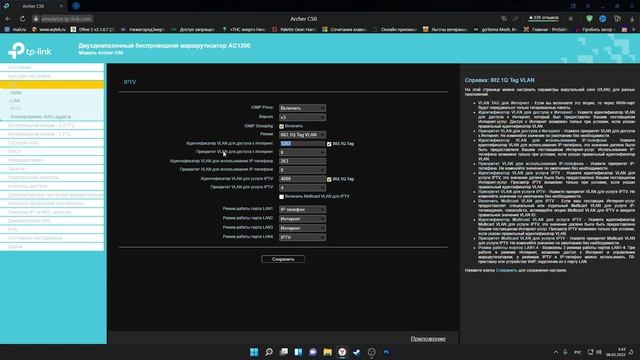
Task: Untick 802.1Q Tag for Internet VLAN
Action: pyautogui.click(x=329, y=144)
